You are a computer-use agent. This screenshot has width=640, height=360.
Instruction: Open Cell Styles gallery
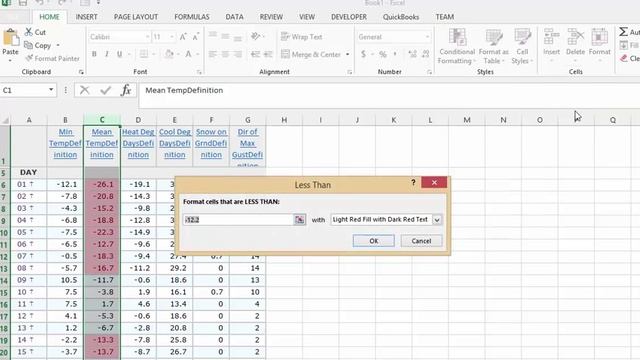click(x=522, y=46)
